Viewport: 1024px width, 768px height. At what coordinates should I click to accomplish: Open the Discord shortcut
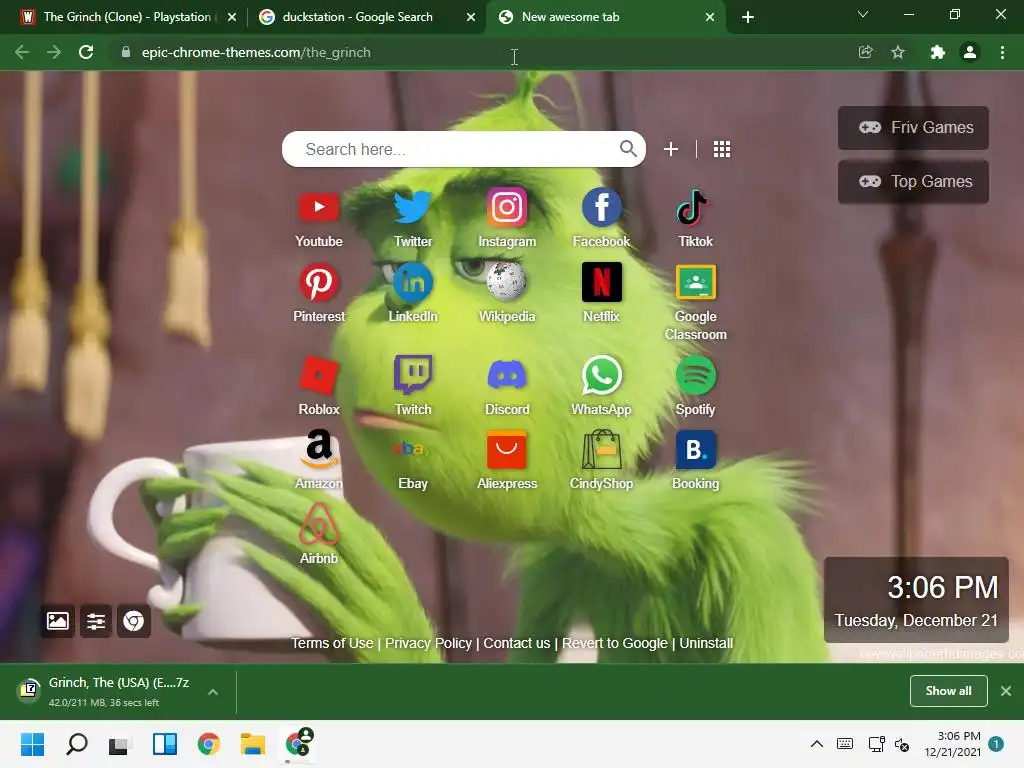click(507, 375)
